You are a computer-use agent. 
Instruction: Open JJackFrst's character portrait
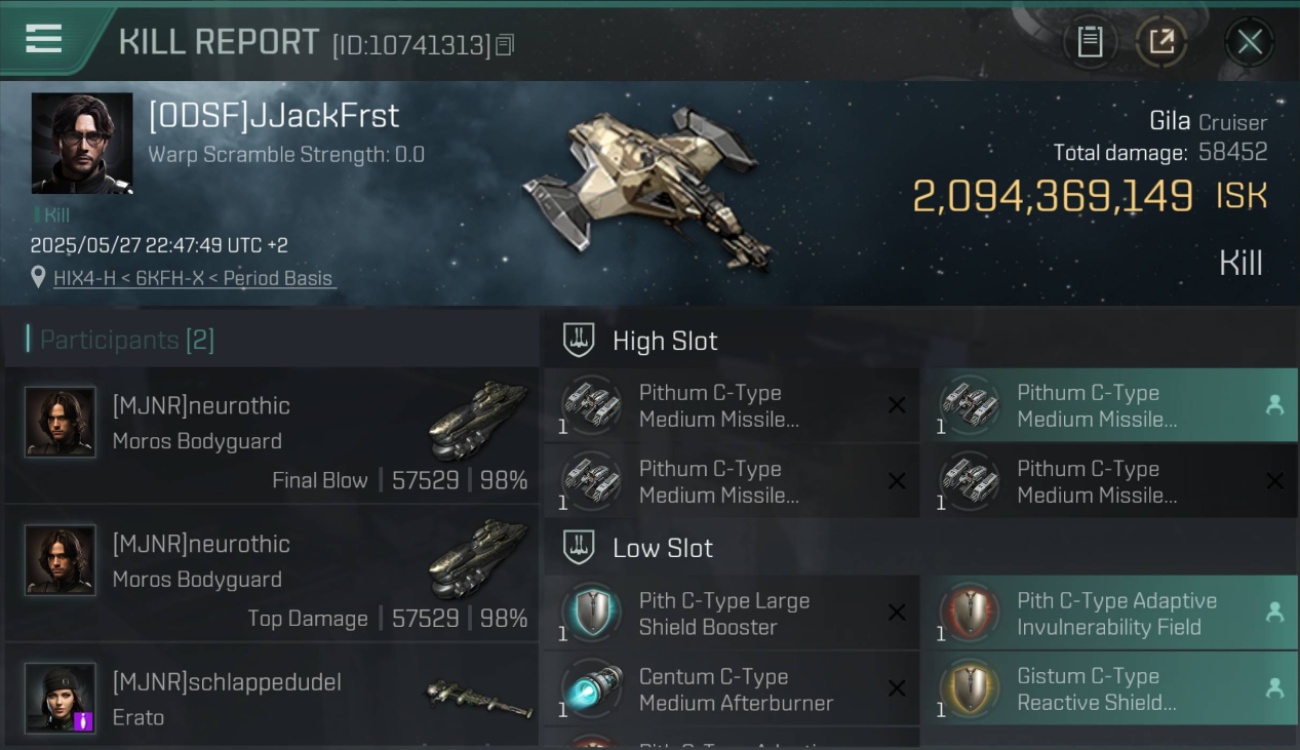click(82, 143)
